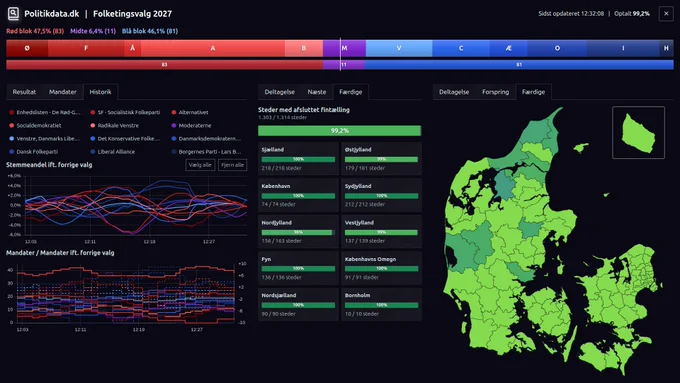Open the Resultat tab

pyautogui.click(x=24, y=92)
